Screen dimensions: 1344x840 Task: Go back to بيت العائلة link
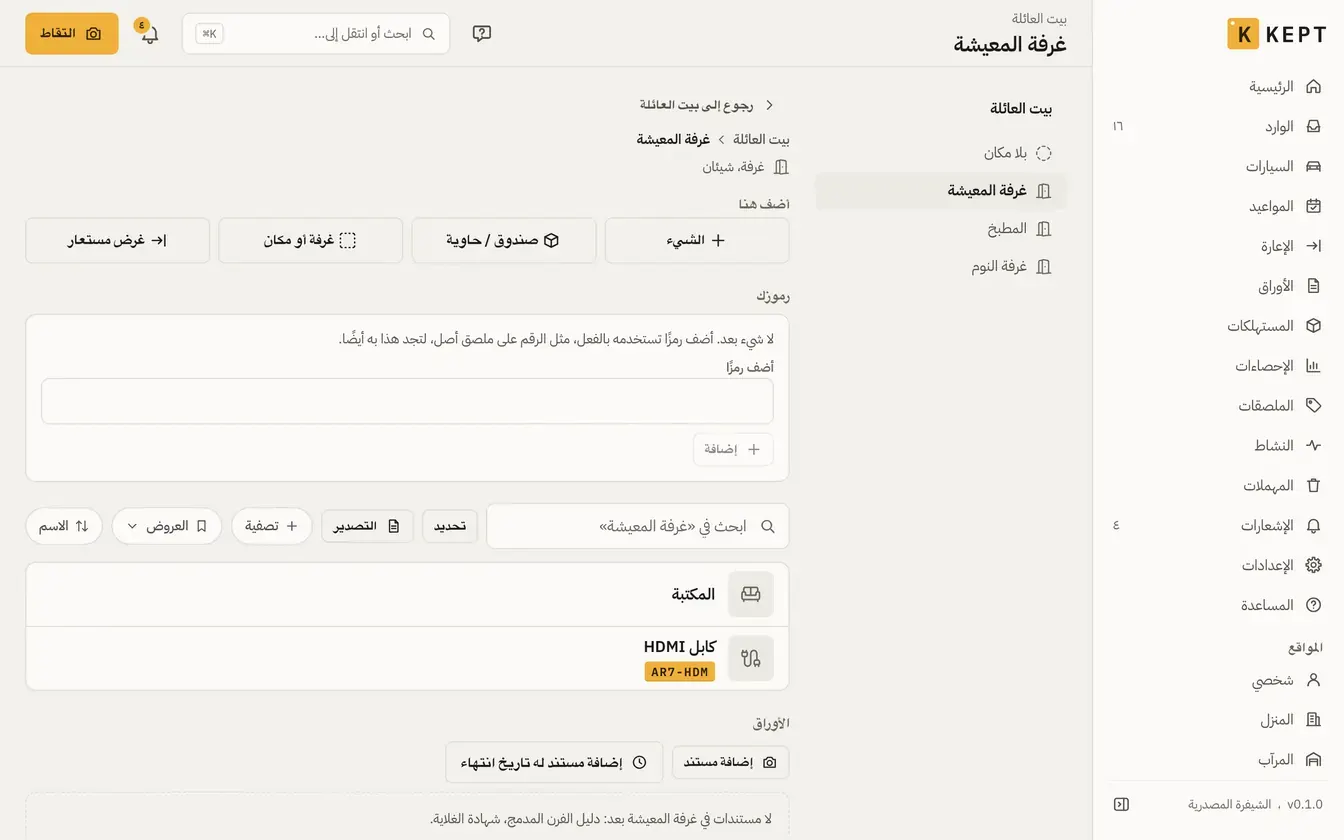708,105
